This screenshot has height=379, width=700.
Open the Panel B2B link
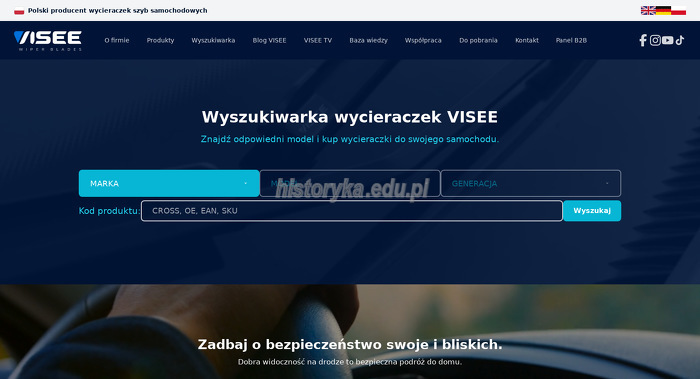(x=571, y=40)
